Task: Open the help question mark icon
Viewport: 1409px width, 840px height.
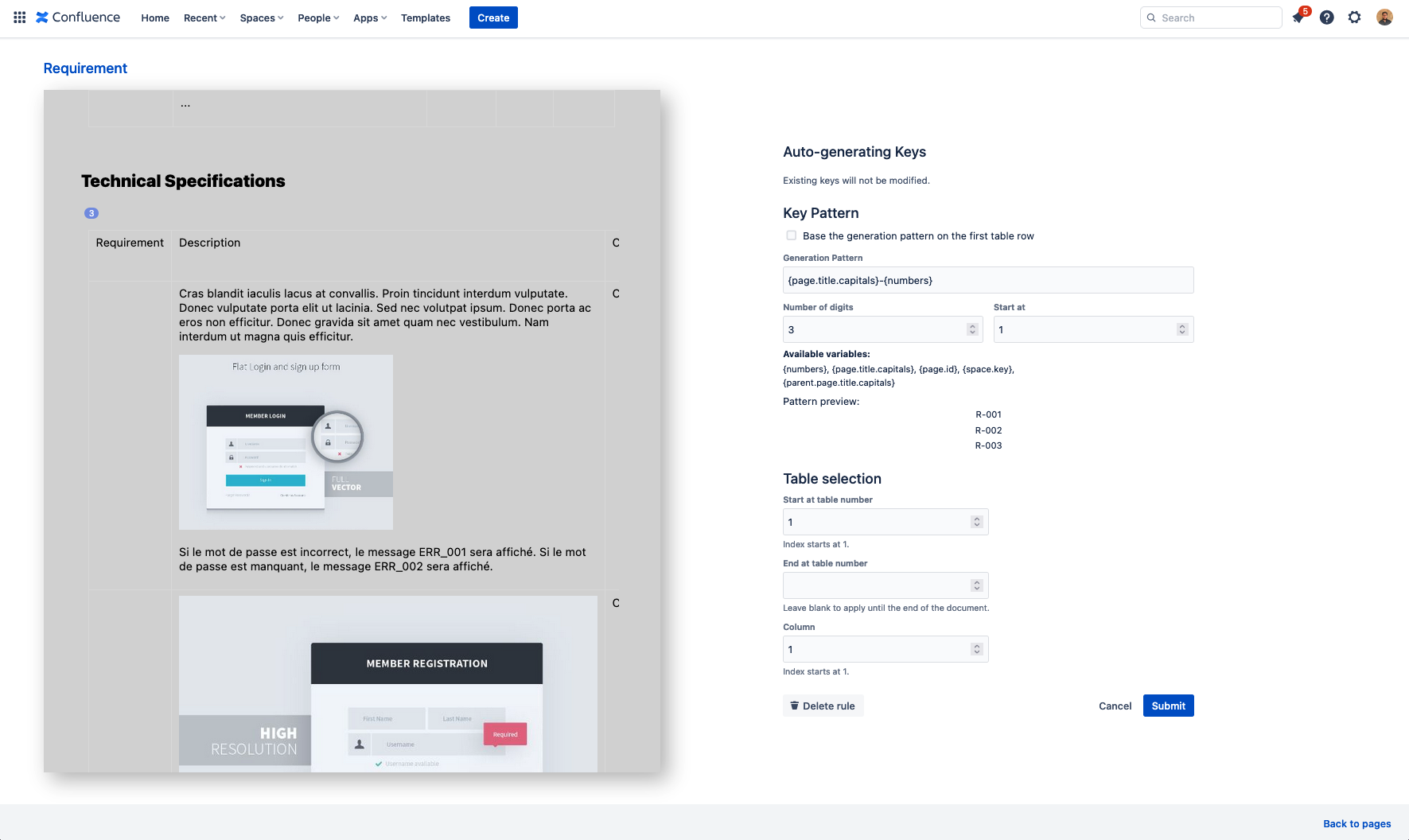Action: coord(1326,17)
